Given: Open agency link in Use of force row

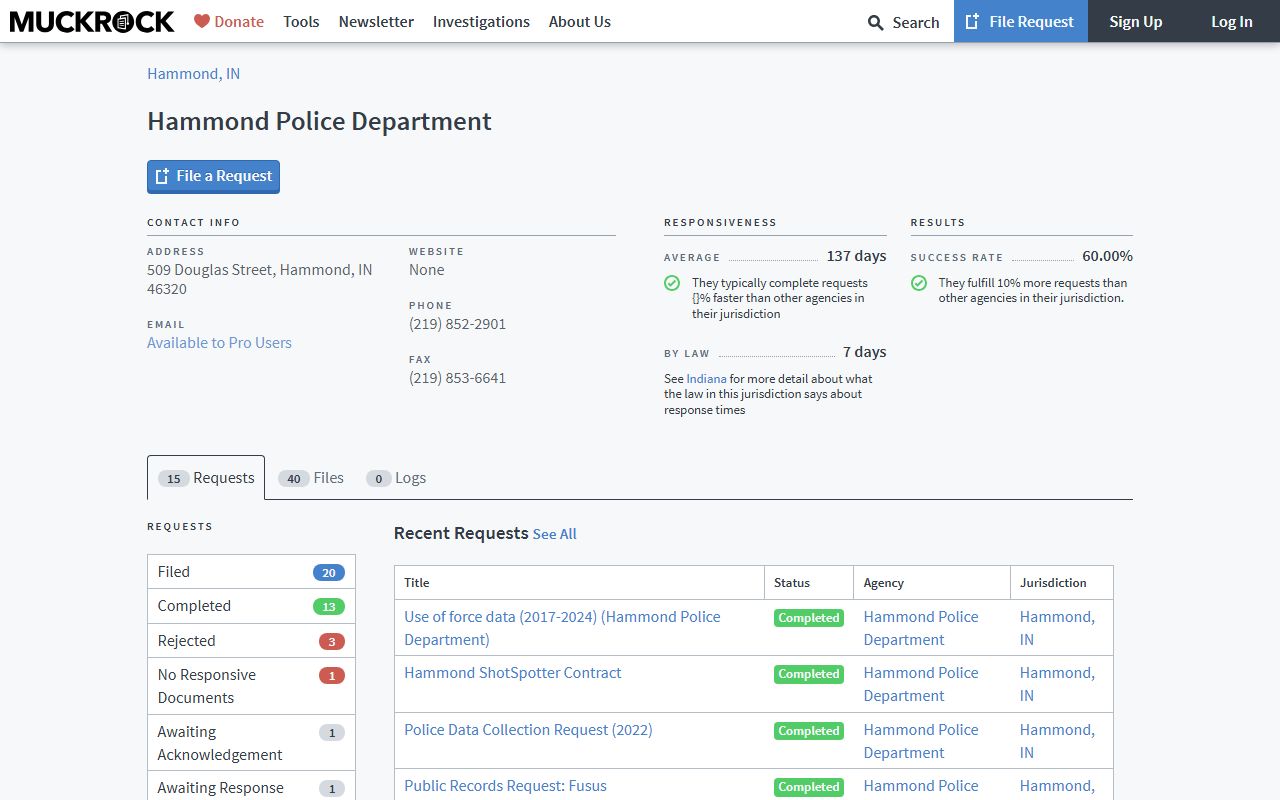Looking at the screenshot, I should click(921, 628).
